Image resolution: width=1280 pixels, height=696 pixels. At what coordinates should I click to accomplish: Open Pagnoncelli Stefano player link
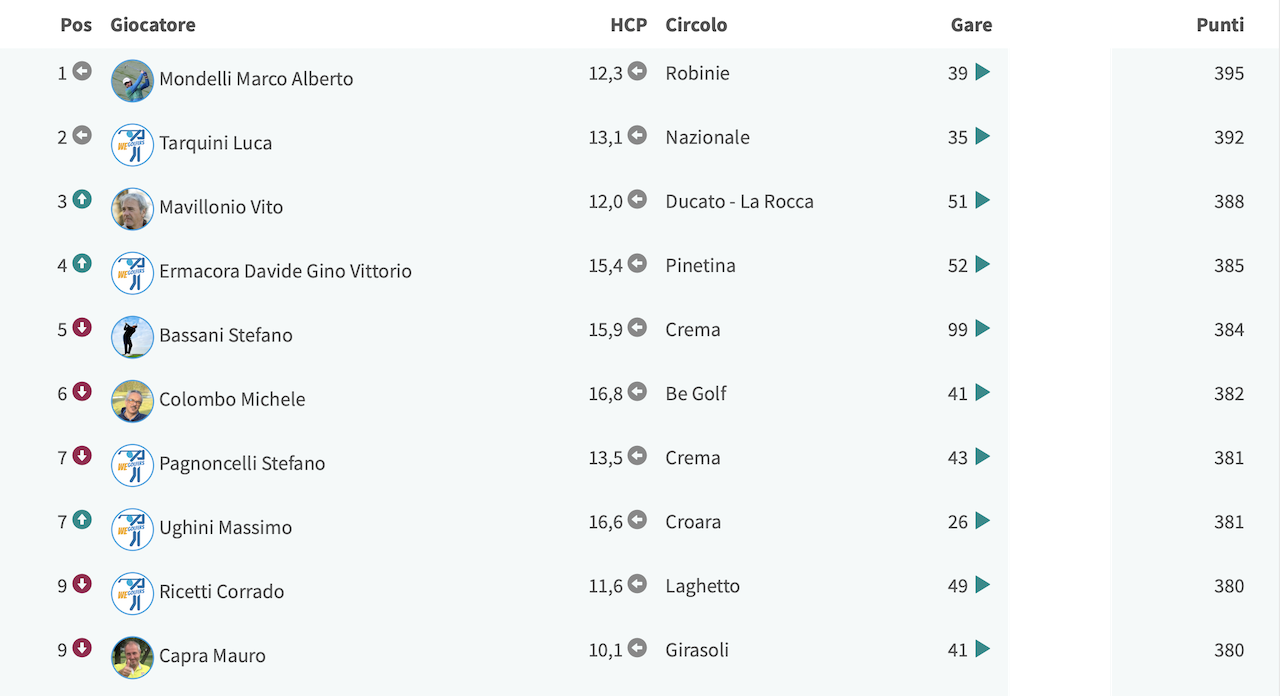pos(242,463)
